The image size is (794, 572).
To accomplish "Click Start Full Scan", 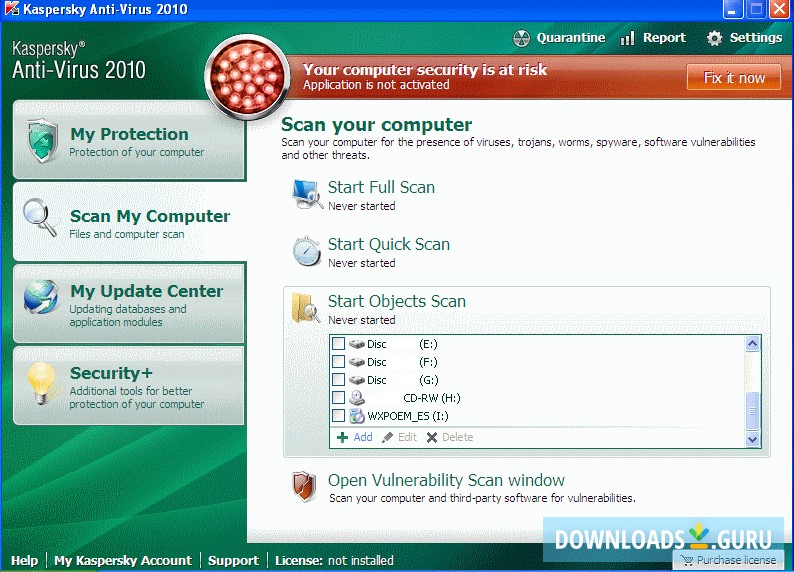I will (381, 187).
